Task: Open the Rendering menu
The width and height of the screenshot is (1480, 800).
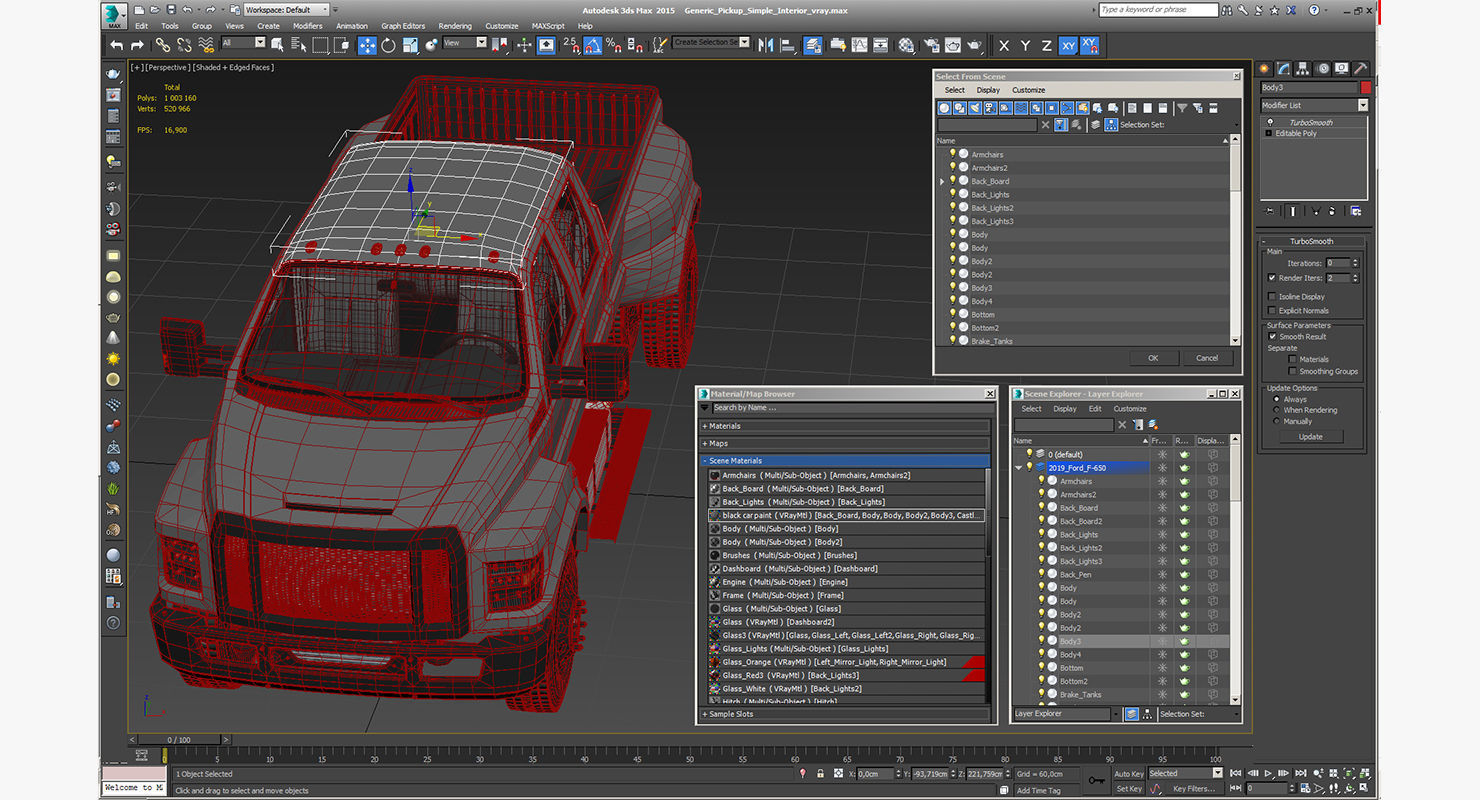Action: point(455,26)
